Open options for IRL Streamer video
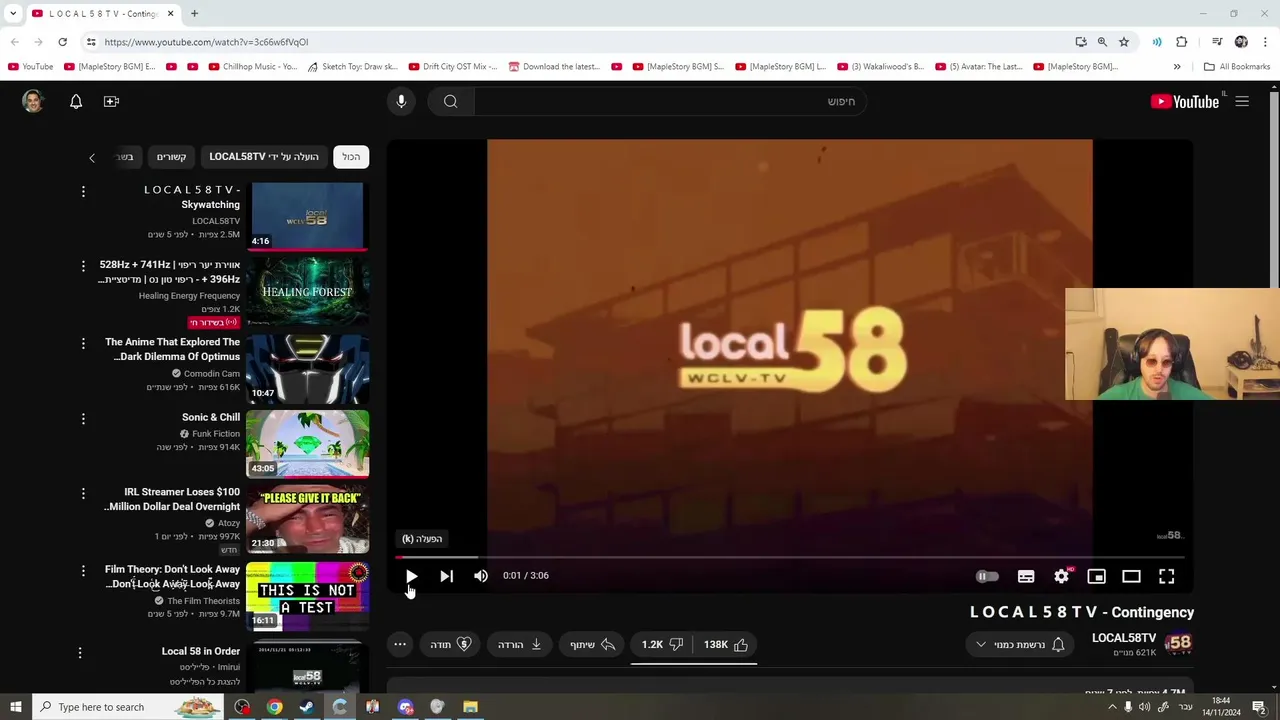Image resolution: width=1280 pixels, height=720 pixels. pyautogui.click(x=83, y=493)
